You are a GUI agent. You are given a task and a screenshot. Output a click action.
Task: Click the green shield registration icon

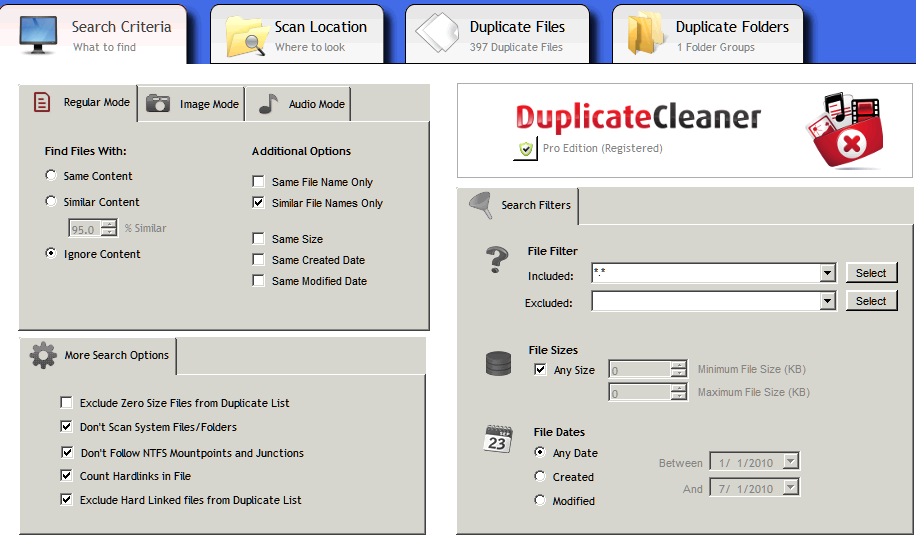pos(525,149)
